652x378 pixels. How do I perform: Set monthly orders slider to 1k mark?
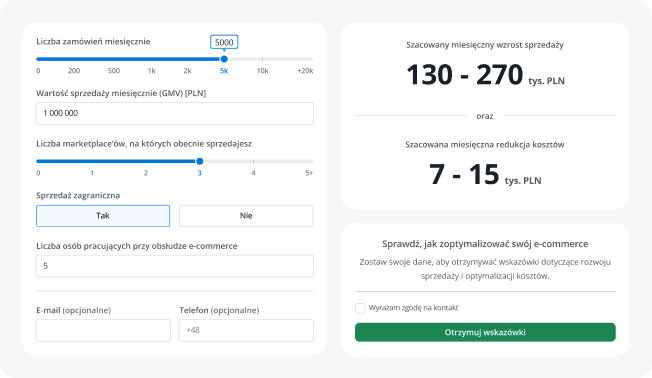click(152, 59)
